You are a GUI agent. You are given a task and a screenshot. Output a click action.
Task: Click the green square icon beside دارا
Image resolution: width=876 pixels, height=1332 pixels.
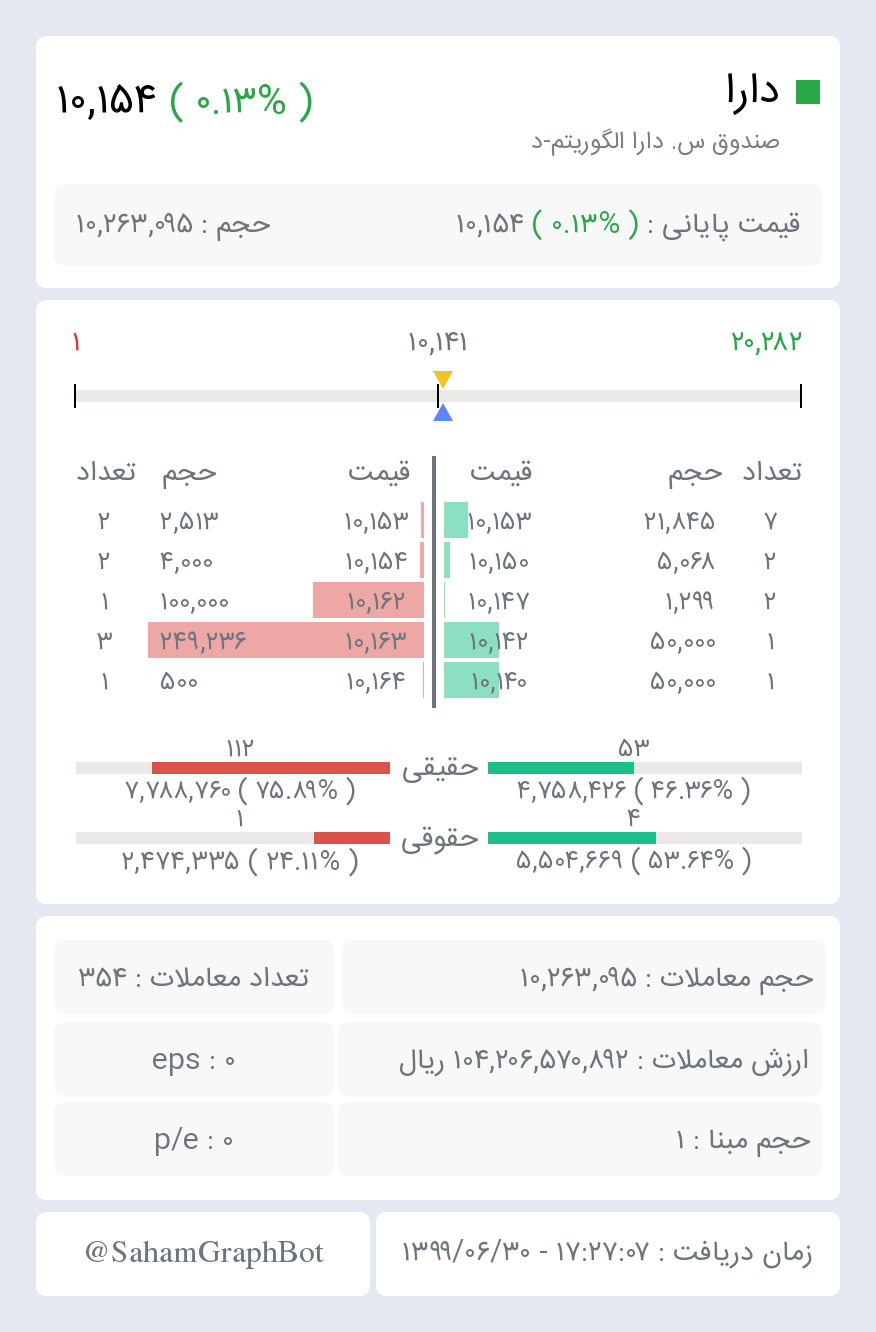pyautogui.click(x=807, y=92)
